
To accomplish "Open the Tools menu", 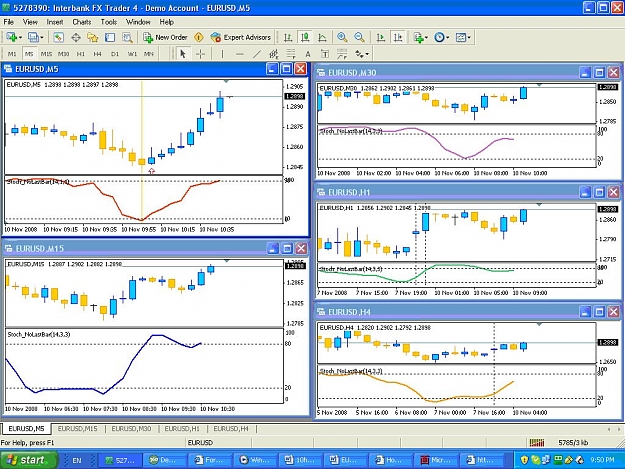I will click(108, 22).
